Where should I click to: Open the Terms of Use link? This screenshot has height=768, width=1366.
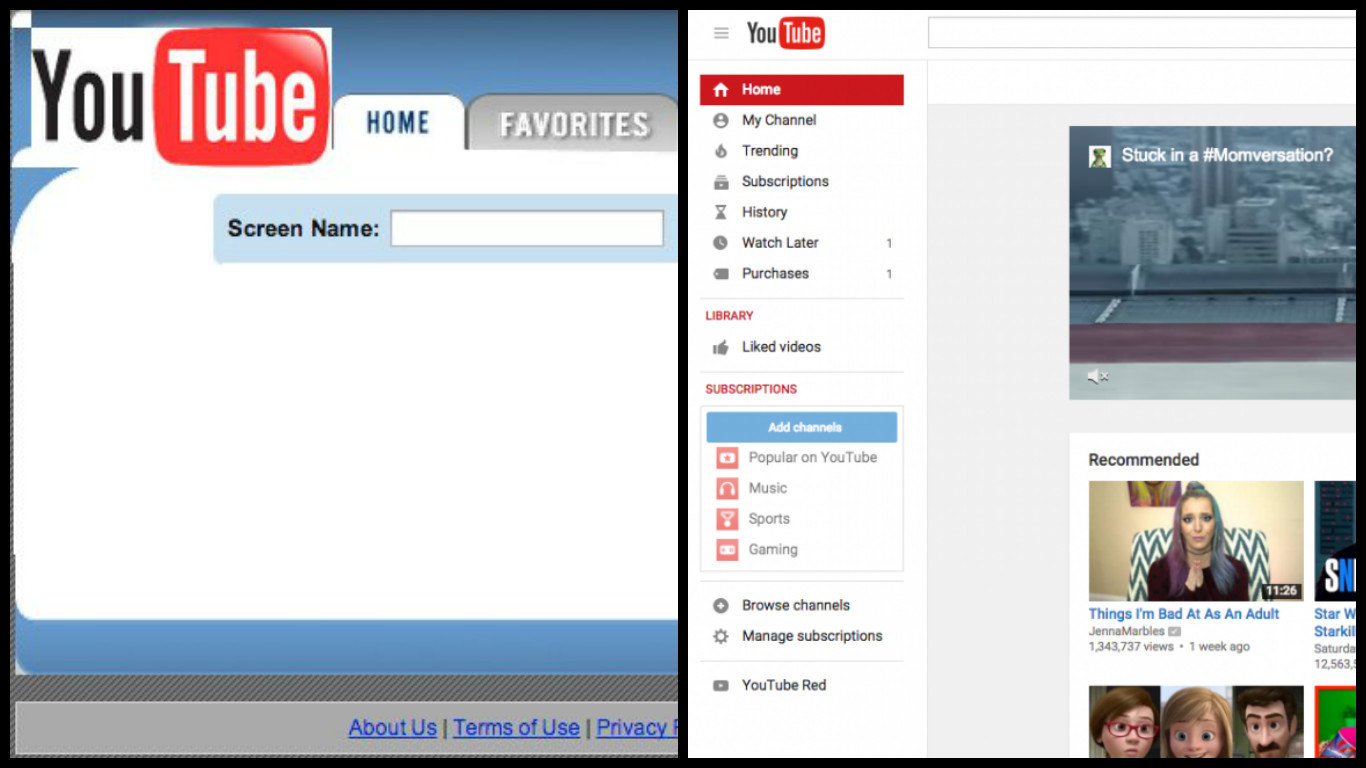pos(516,728)
